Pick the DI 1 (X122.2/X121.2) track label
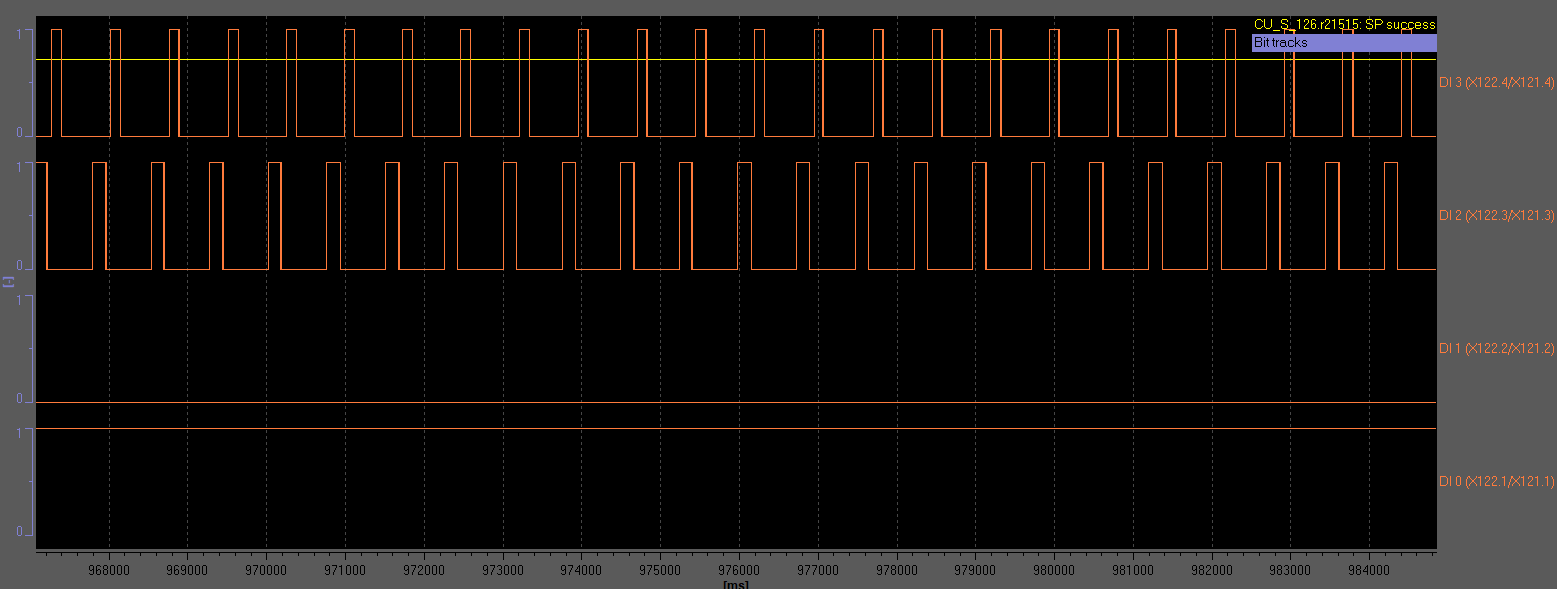The height and width of the screenshot is (589, 1557). [x=1496, y=348]
